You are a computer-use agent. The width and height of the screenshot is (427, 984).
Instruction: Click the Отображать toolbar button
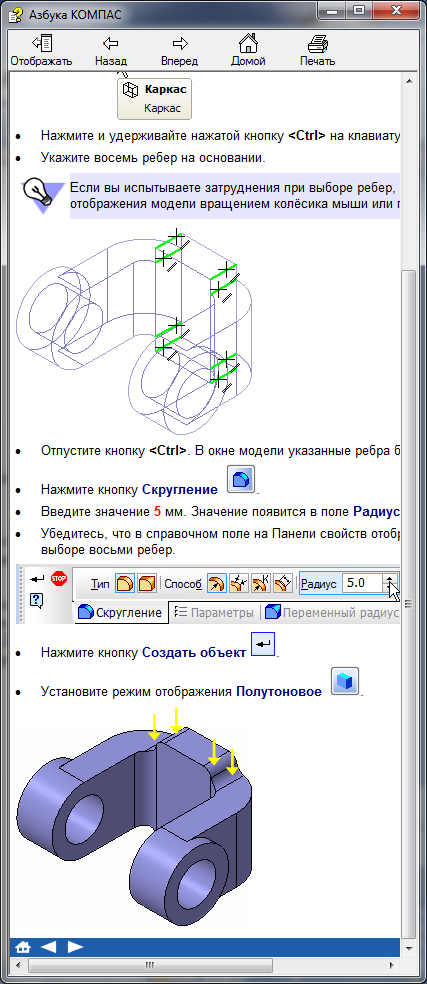(41, 51)
